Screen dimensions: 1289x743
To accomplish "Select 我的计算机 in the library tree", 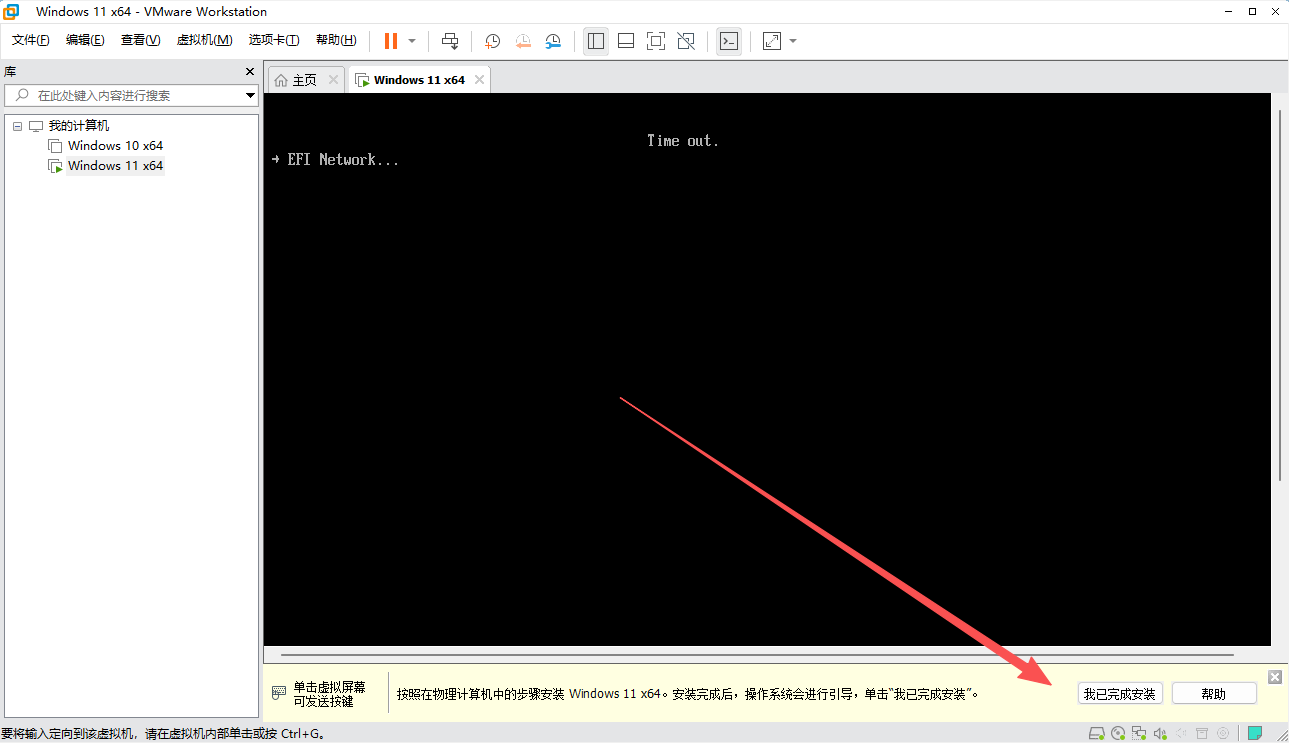I will [x=79, y=126].
